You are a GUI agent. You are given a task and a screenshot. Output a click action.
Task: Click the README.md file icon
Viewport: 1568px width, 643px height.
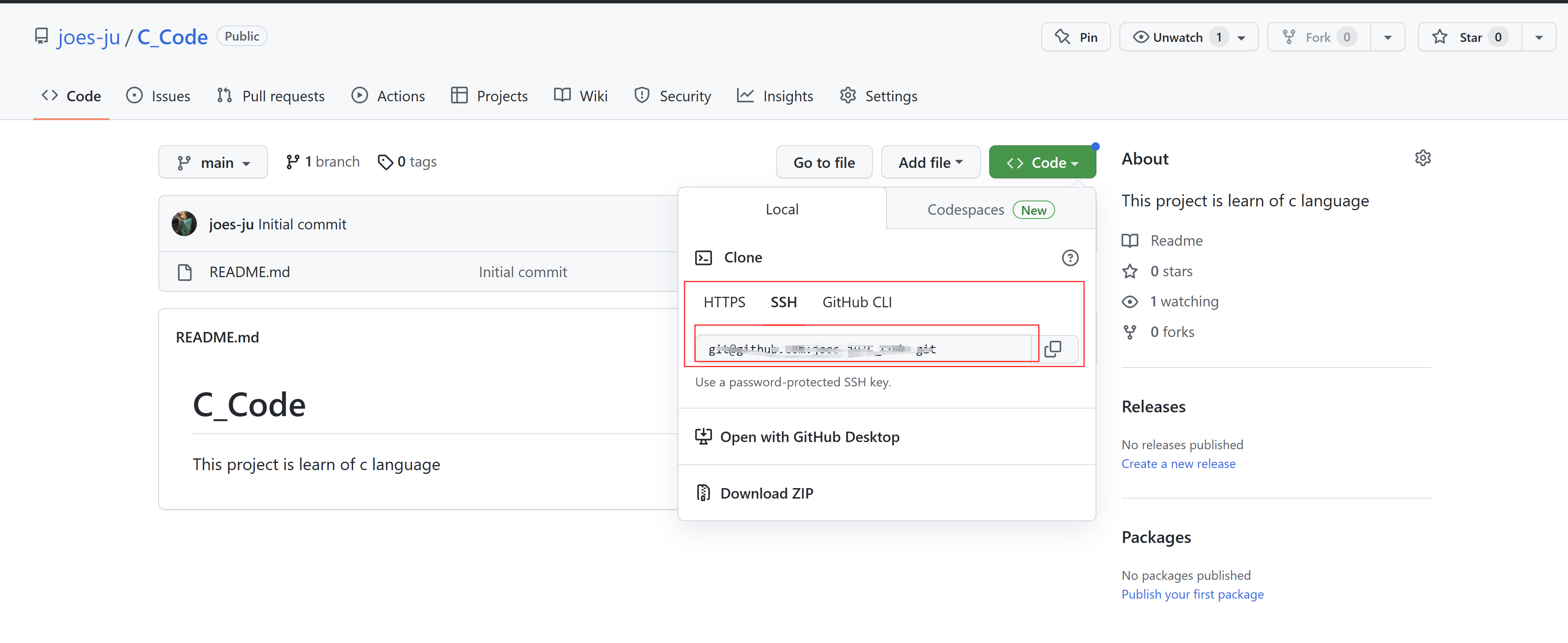(x=184, y=272)
